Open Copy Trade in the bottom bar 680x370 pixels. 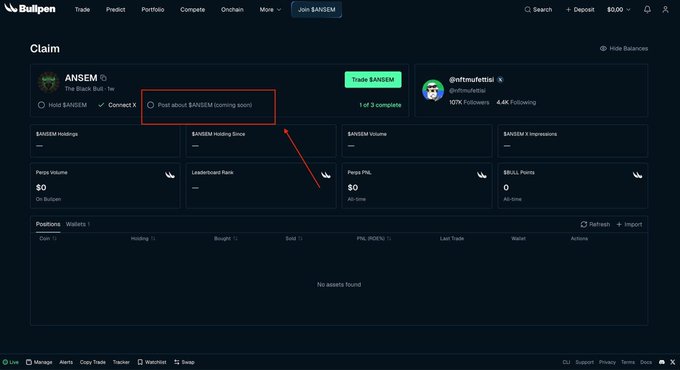coord(92,362)
